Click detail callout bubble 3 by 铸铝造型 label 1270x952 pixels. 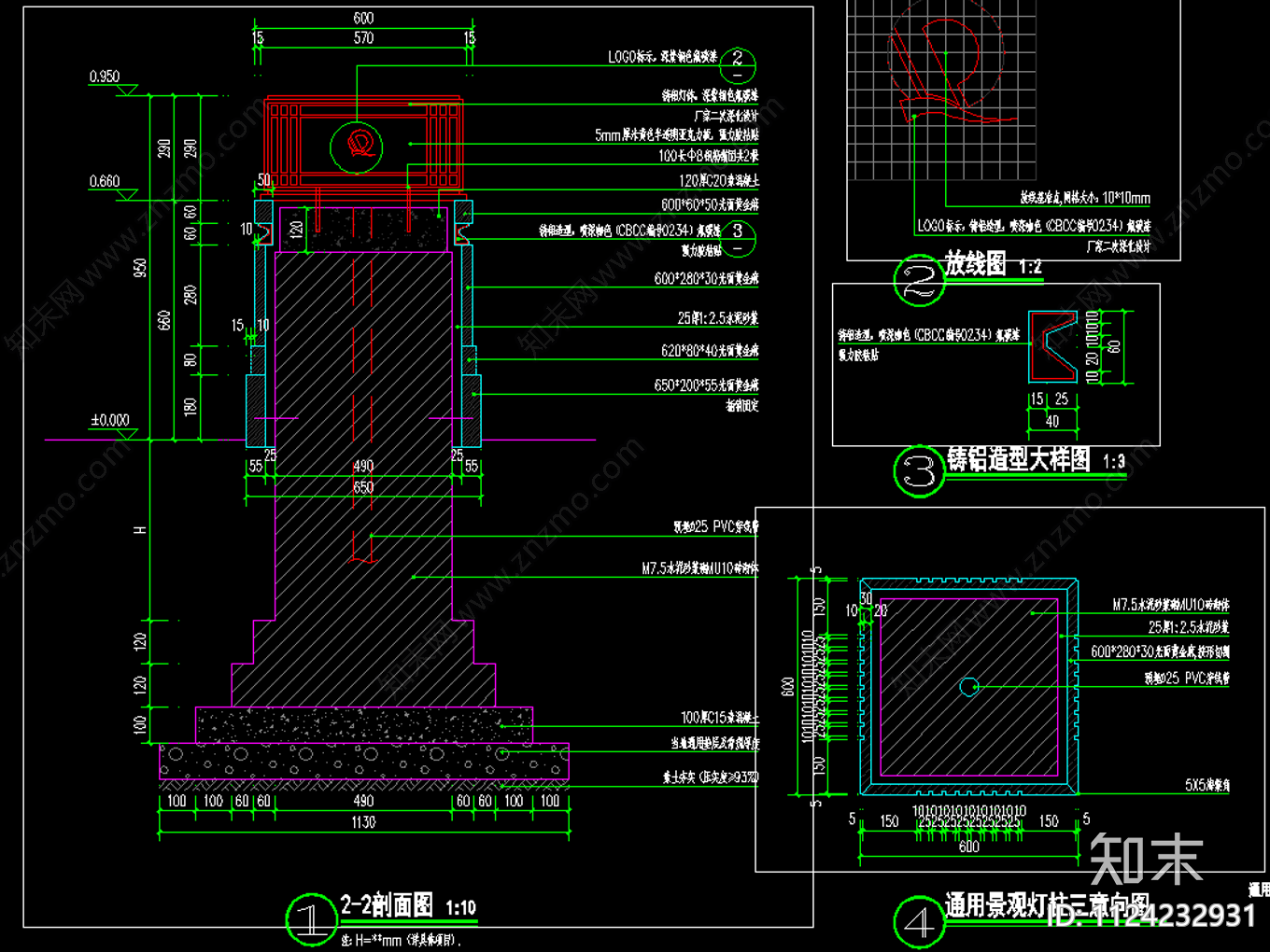pyautogui.click(x=738, y=239)
